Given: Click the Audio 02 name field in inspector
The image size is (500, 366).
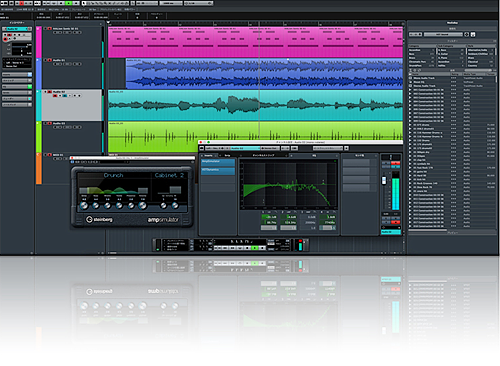Looking at the screenshot, I should pyautogui.click(x=18, y=29).
